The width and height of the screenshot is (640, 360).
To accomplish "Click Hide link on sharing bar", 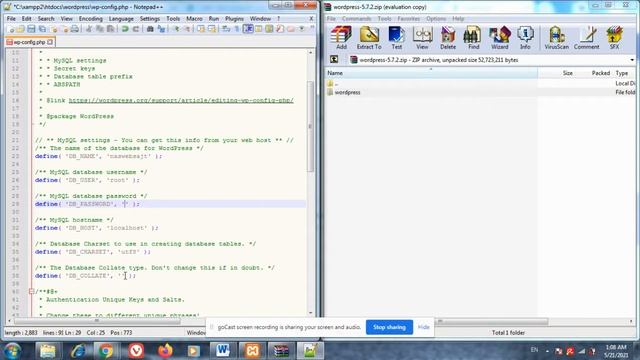I will pos(424,327).
